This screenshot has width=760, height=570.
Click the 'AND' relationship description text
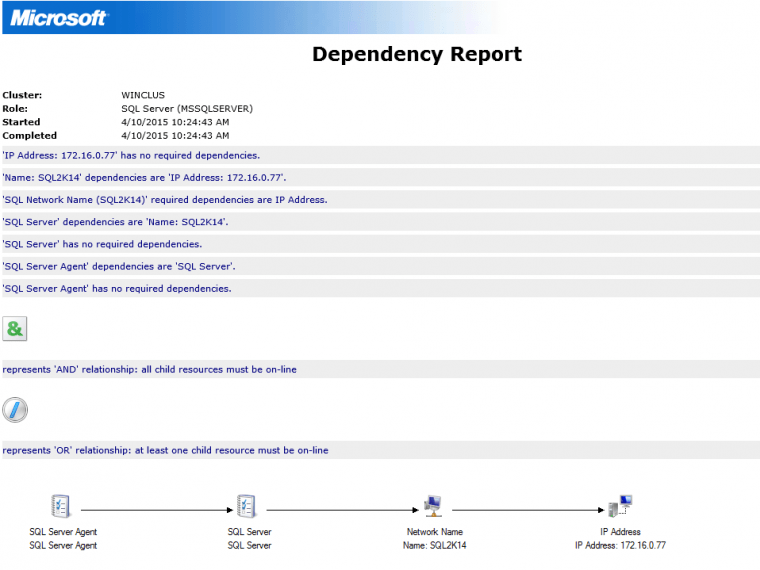pos(149,369)
